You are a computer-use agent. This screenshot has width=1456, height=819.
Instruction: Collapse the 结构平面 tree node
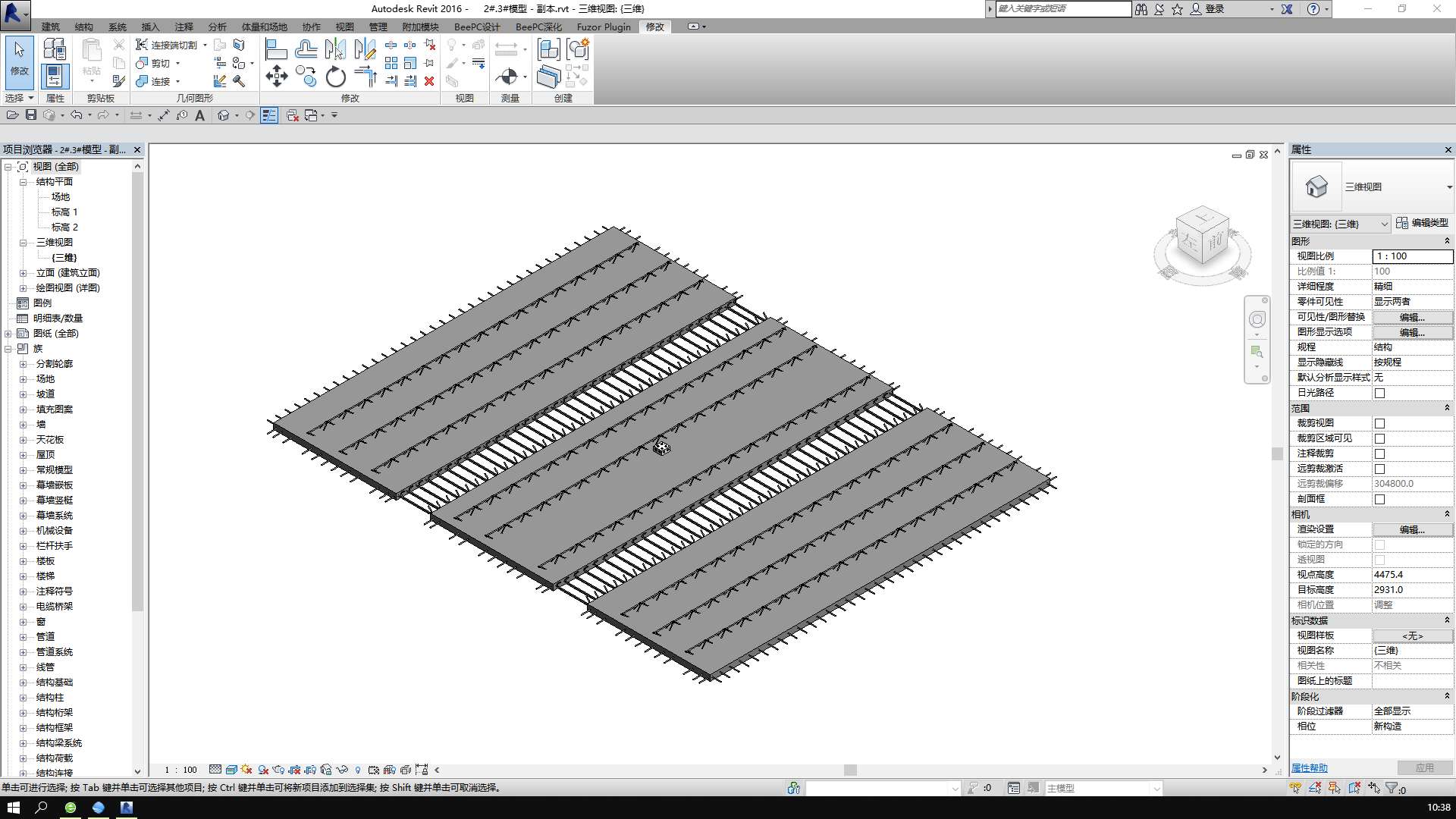pos(23,182)
